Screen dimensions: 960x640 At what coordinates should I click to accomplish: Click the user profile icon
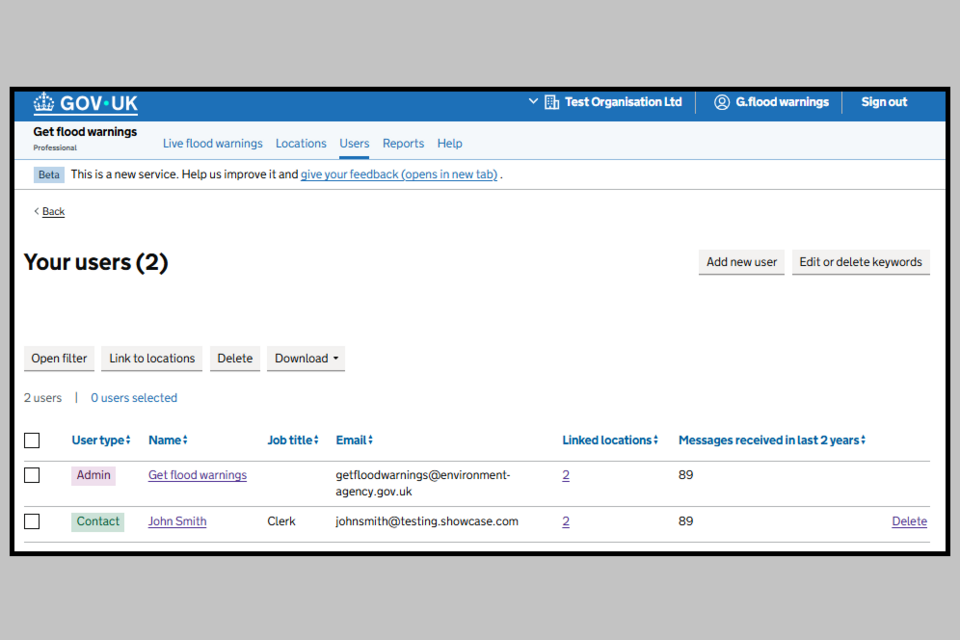click(721, 102)
